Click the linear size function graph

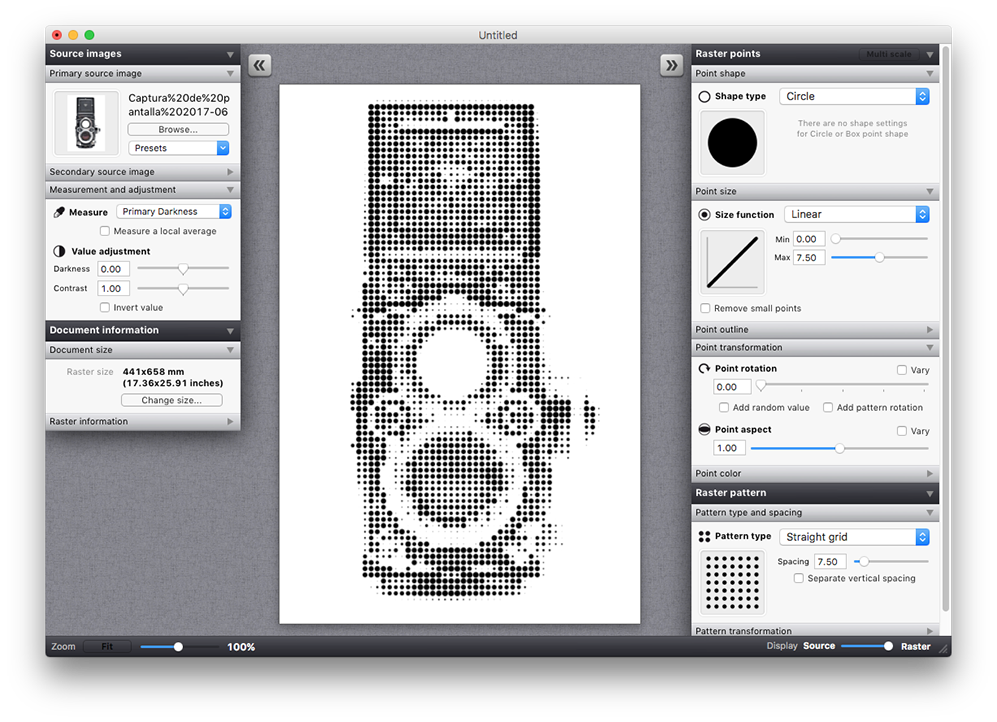pyautogui.click(x=732, y=261)
